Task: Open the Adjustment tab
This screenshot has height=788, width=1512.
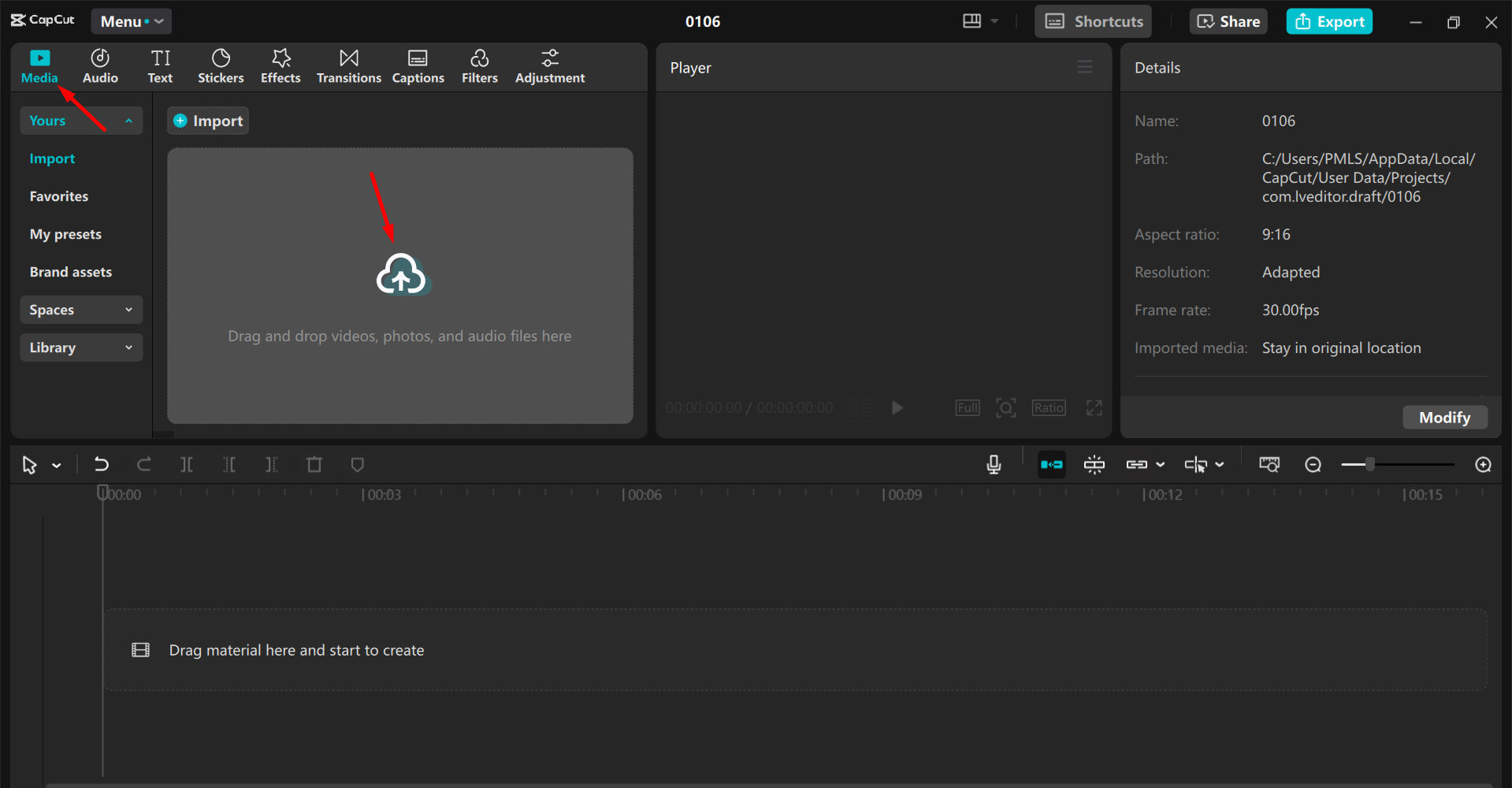Action: (550, 67)
